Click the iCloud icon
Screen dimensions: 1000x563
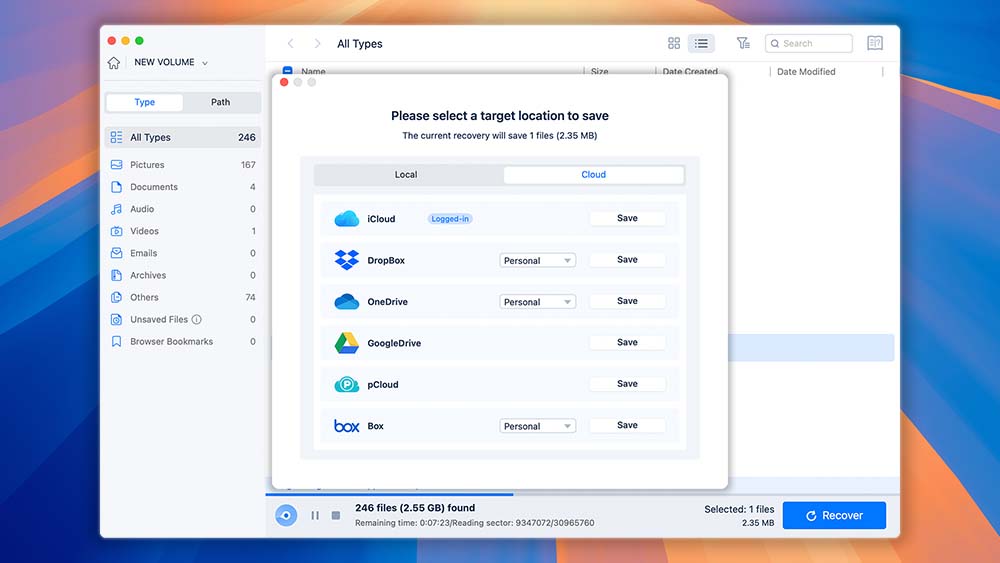(346, 219)
